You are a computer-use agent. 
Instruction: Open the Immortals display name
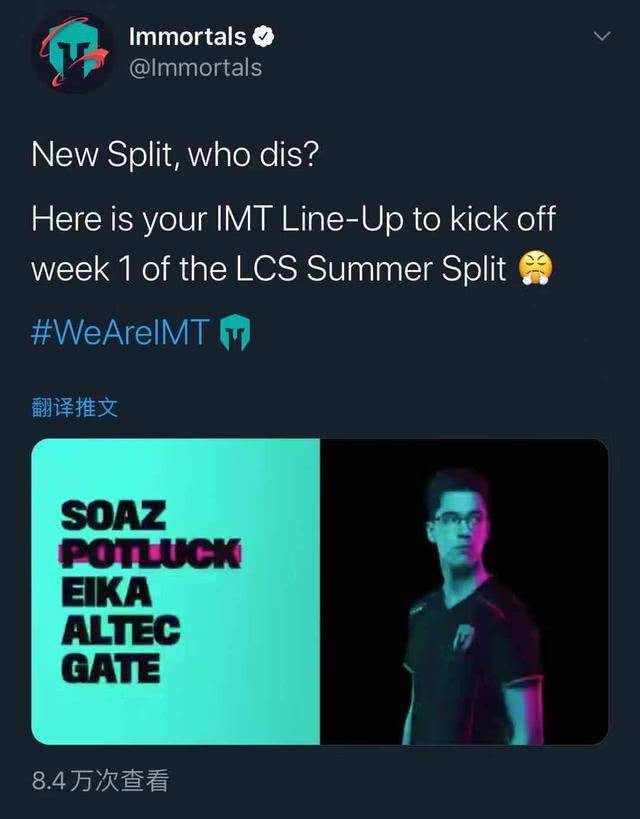click(x=187, y=37)
